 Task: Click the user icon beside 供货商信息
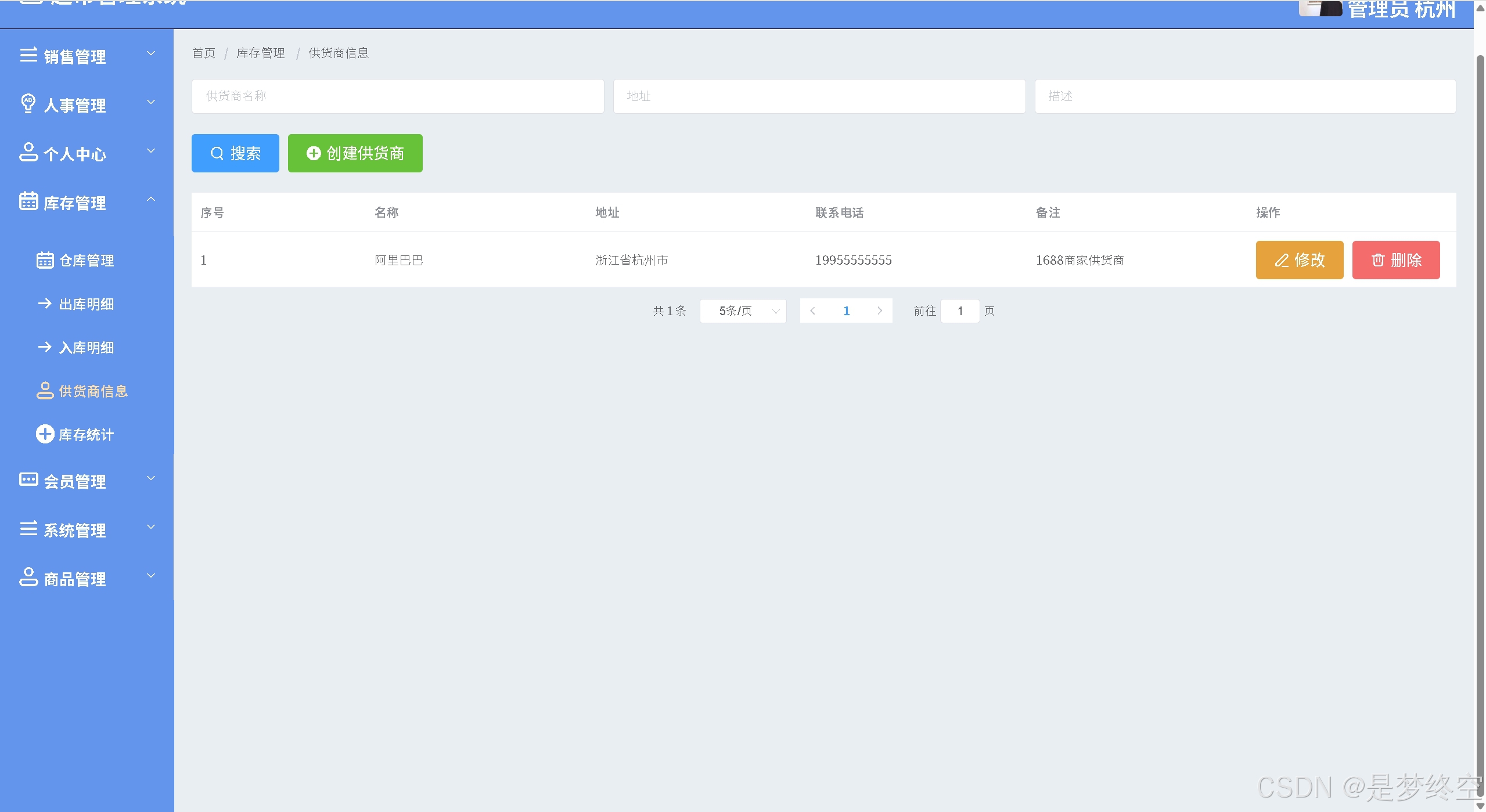coord(45,390)
